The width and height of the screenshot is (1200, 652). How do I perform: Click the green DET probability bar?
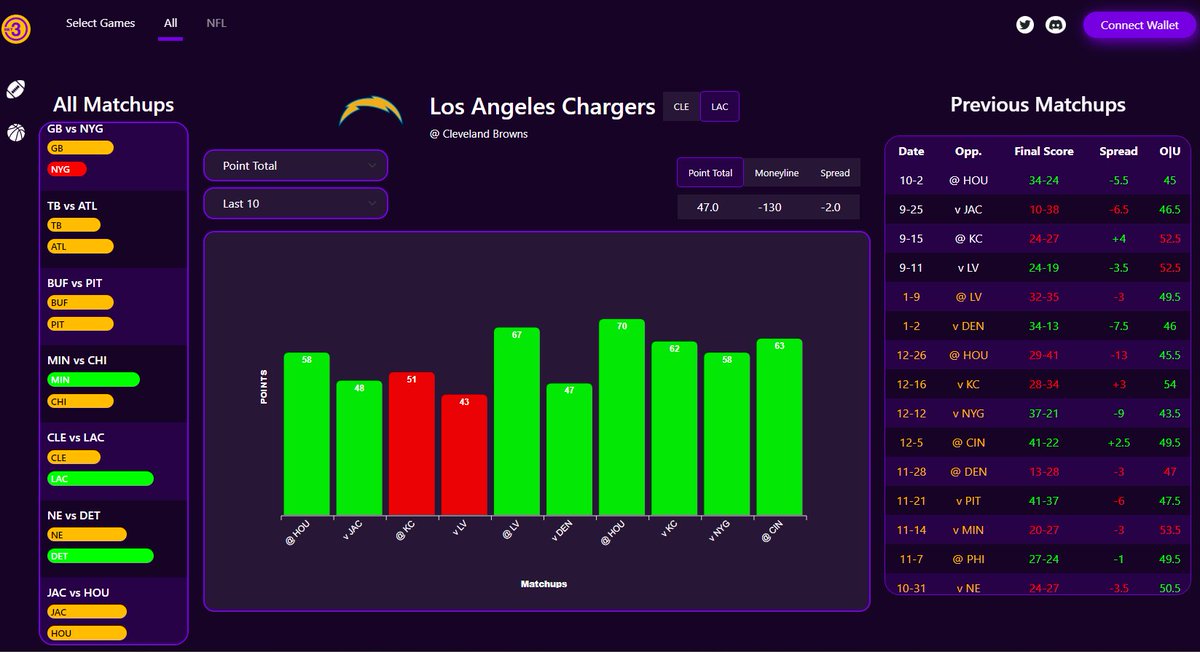tap(100, 556)
